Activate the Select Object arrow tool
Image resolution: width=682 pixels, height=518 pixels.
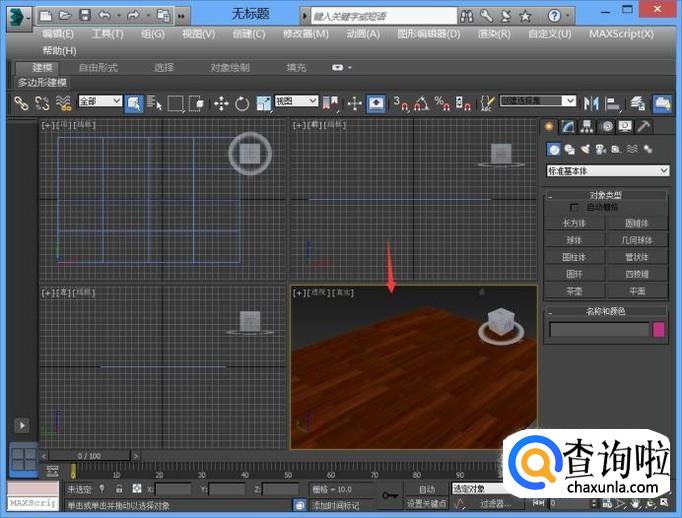tap(134, 103)
